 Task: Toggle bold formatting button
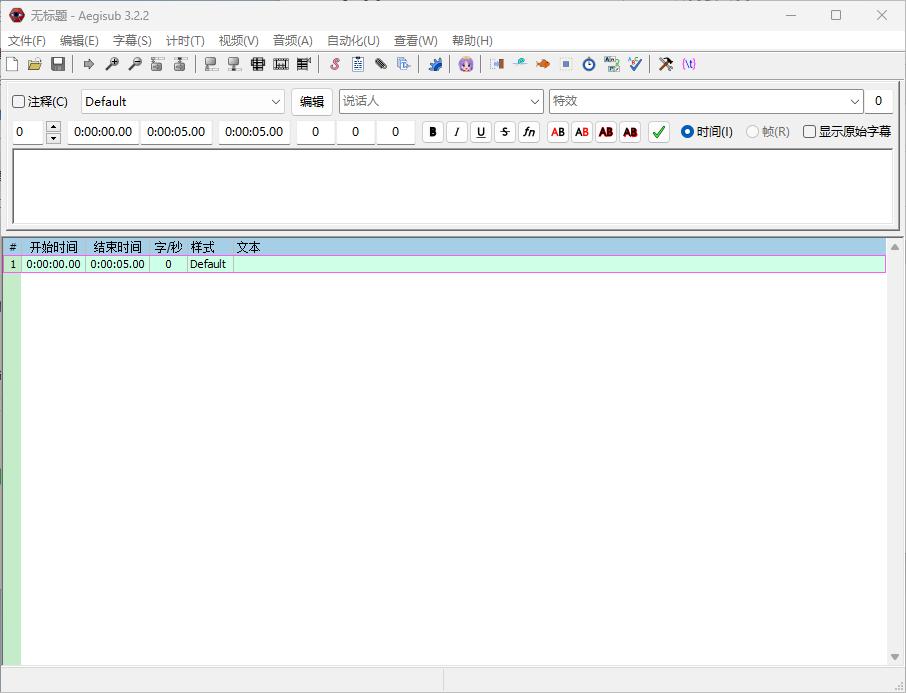click(433, 132)
